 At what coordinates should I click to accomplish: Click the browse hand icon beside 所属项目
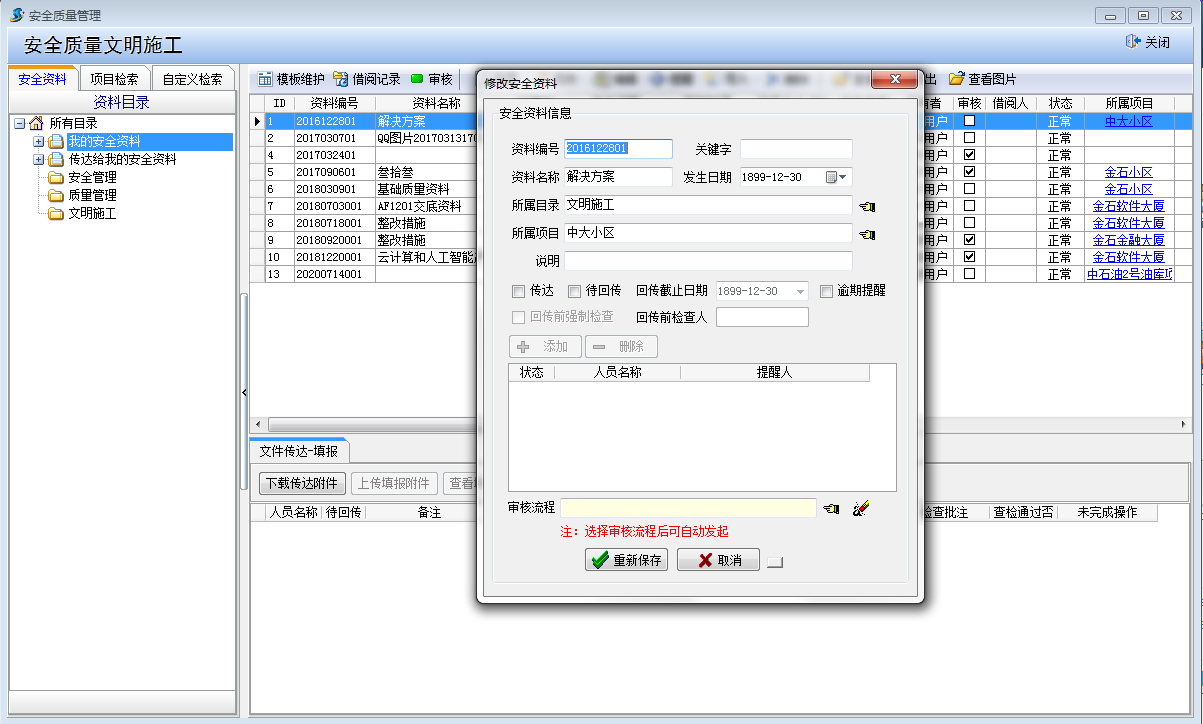(866, 234)
